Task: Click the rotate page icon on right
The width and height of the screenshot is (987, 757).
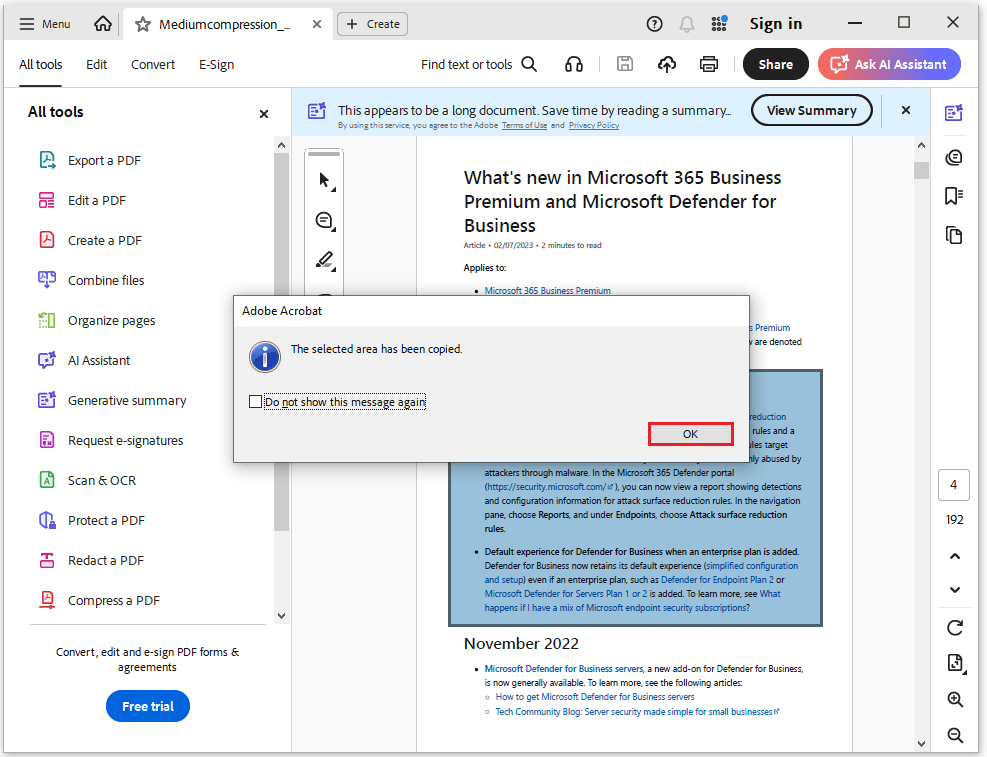Action: click(x=955, y=628)
